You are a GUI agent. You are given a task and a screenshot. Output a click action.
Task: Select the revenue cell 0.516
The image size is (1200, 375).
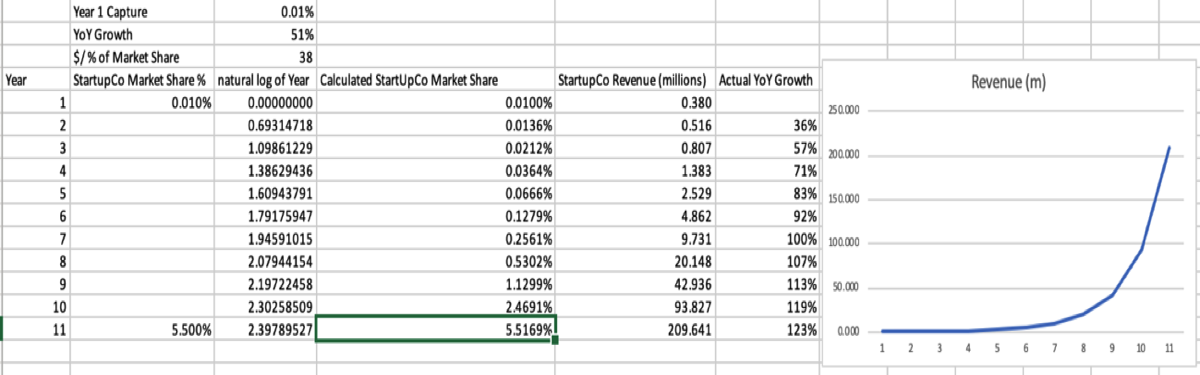(x=635, y=125)
